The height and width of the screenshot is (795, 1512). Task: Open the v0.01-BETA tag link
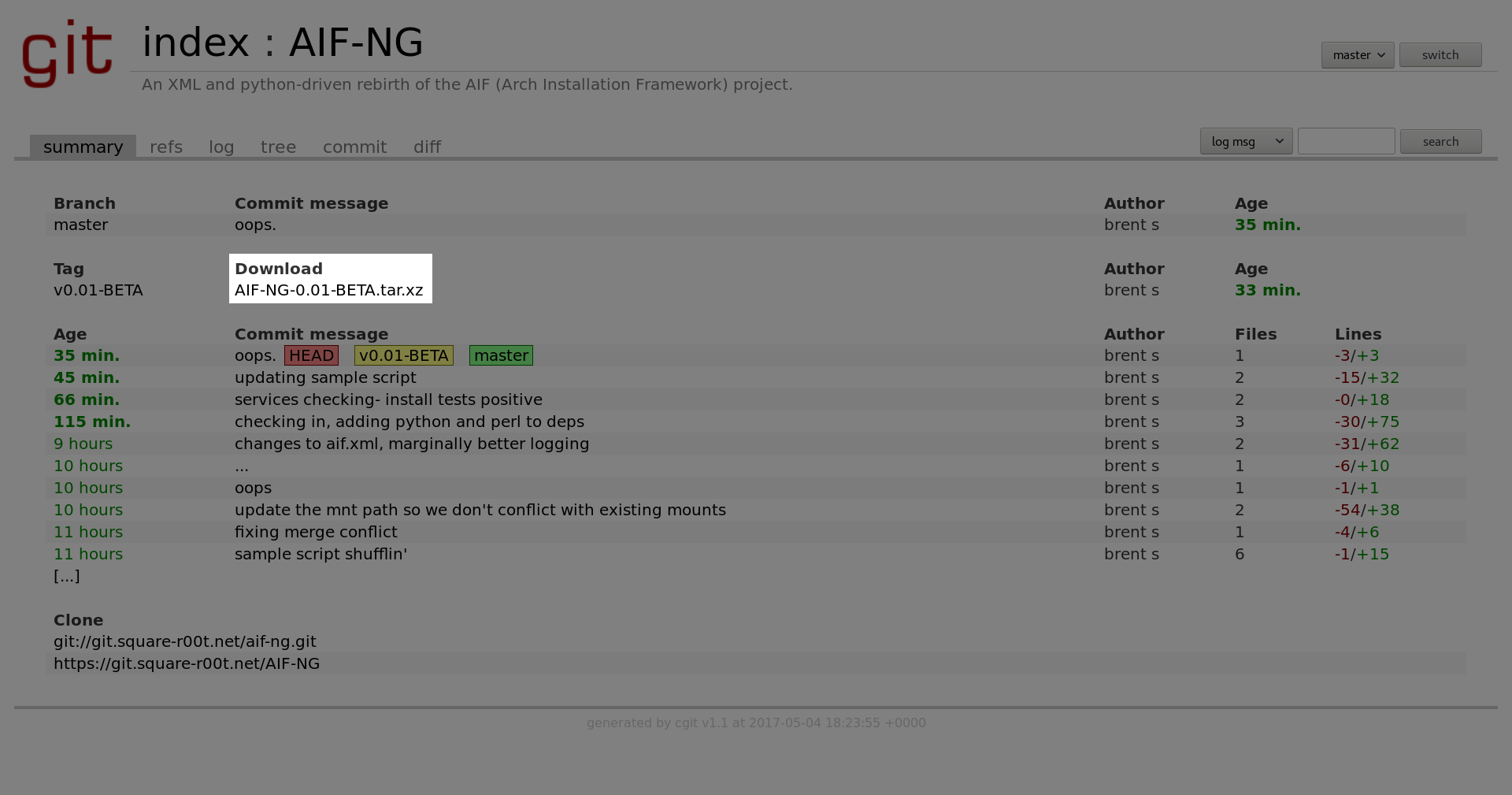coord(98,291)
